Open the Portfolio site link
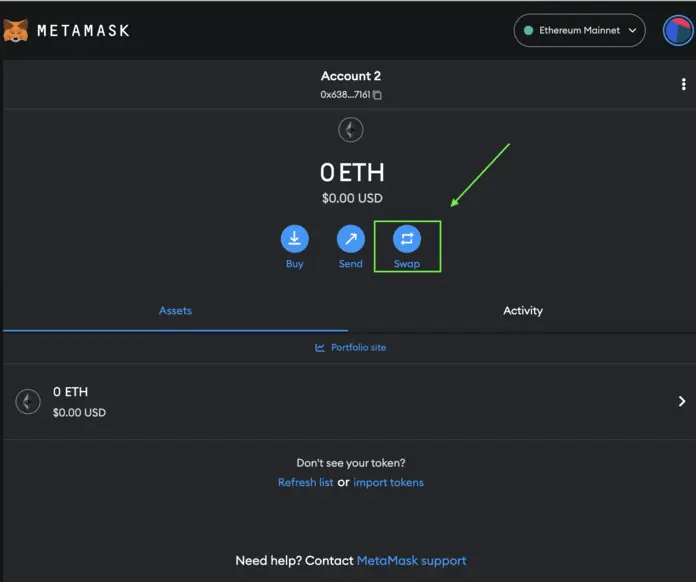Viewport: 696px width, 582px height. (351, 348)
